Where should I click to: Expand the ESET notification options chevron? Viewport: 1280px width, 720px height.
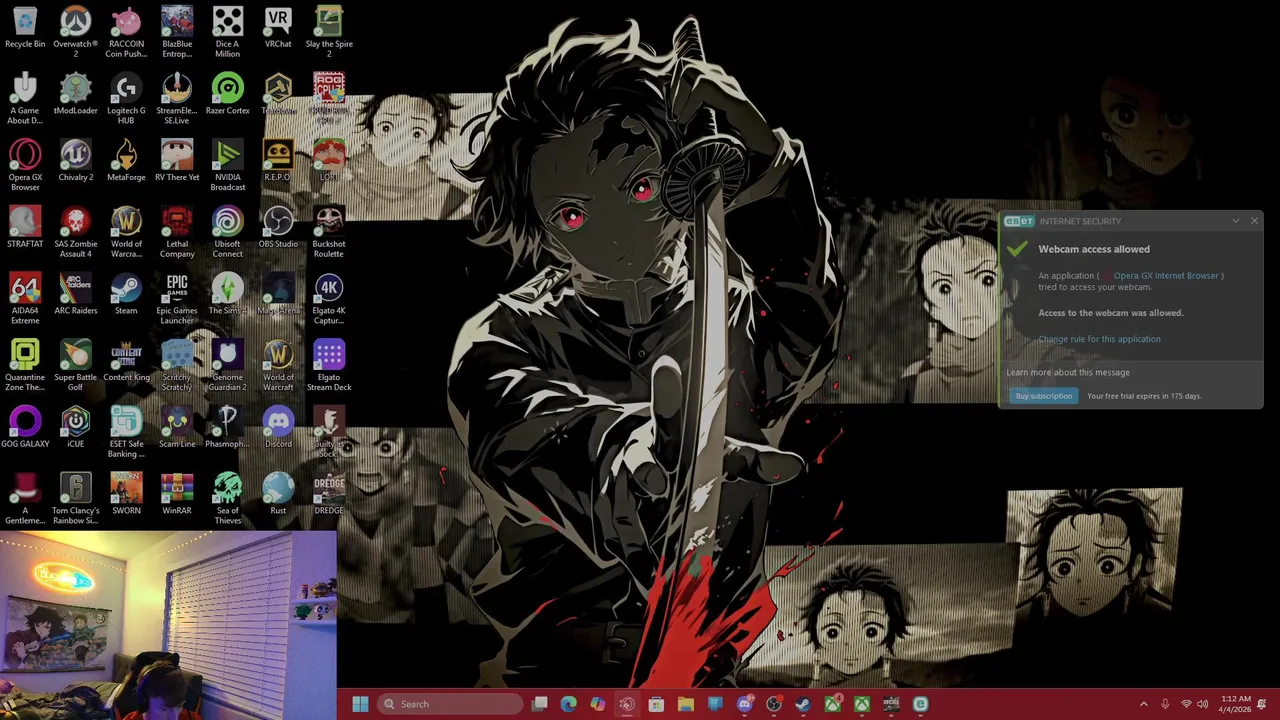pyautogui.click(x=1236, y=221)
